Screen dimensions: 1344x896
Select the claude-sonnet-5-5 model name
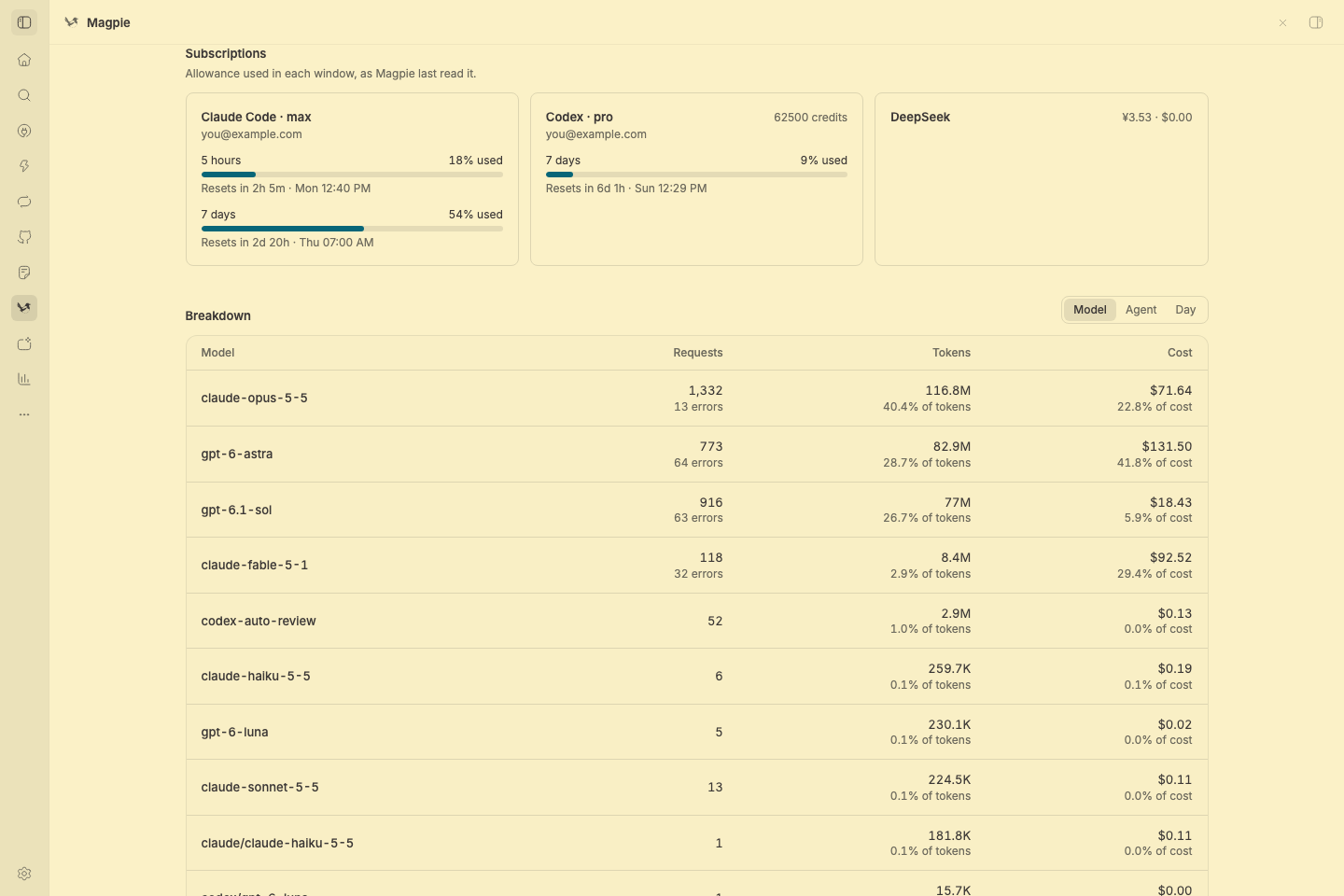point(259,788)
